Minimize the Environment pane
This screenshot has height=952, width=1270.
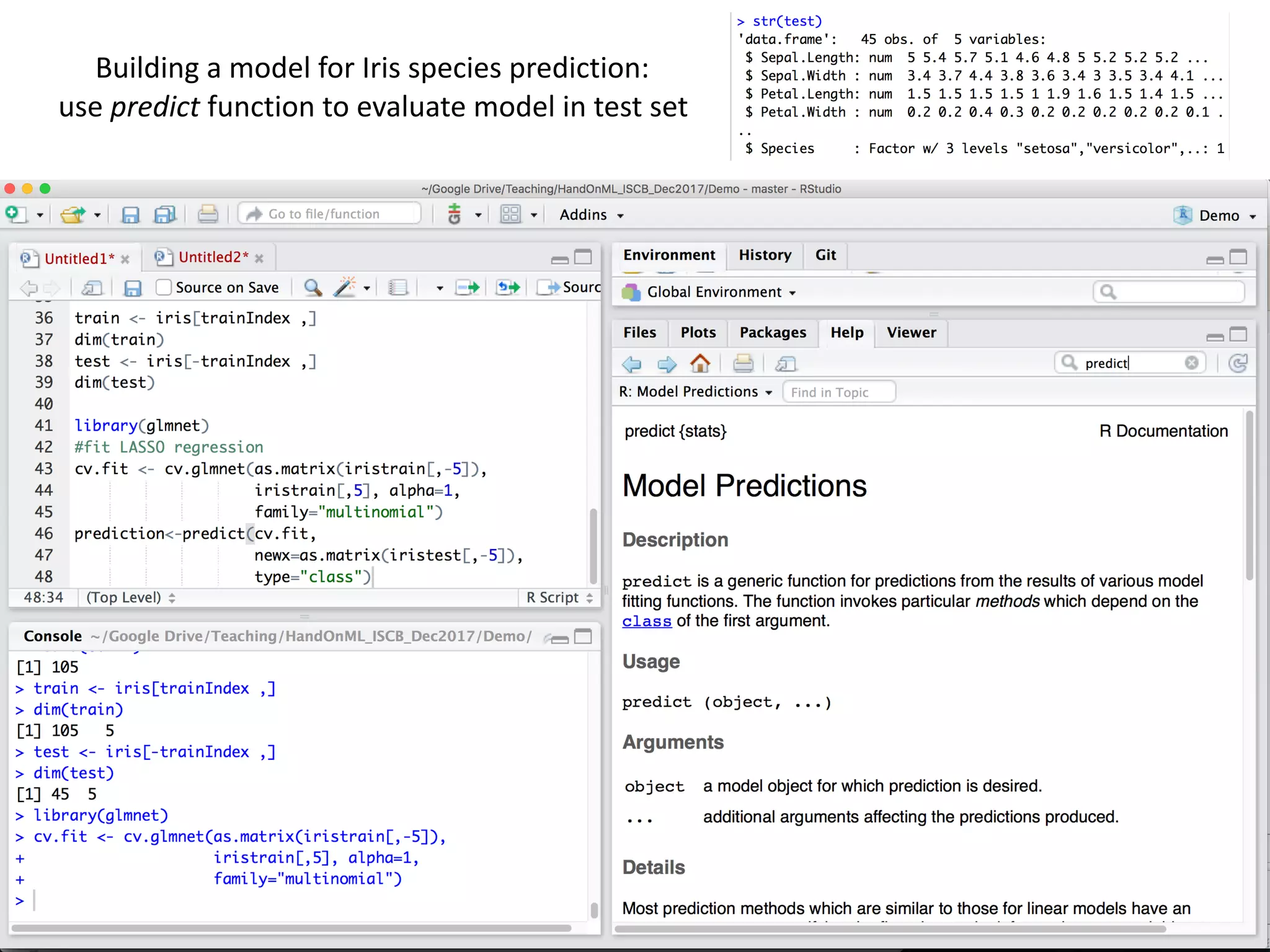click(x=1215, y=260)
